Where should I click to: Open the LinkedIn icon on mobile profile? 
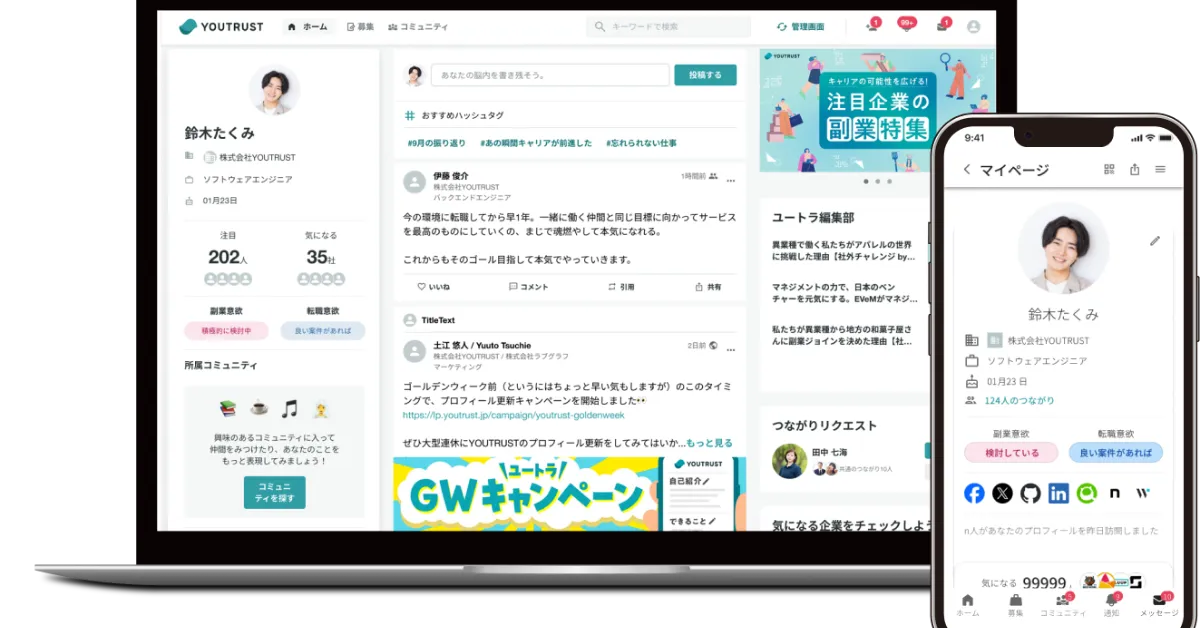(x=1058, y=493)
